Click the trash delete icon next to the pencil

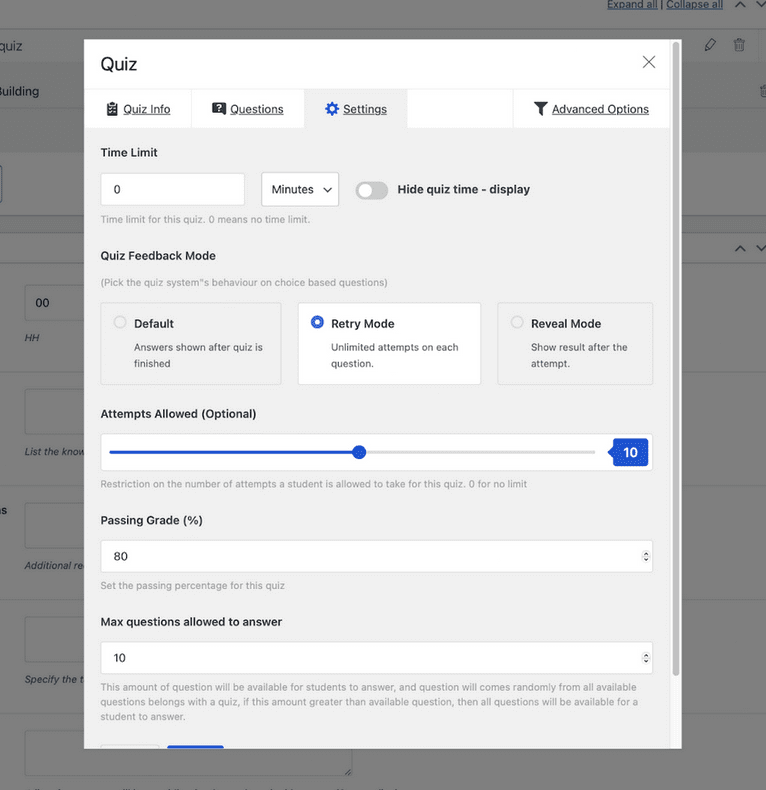pyautogui.click(x=739, y=45)
